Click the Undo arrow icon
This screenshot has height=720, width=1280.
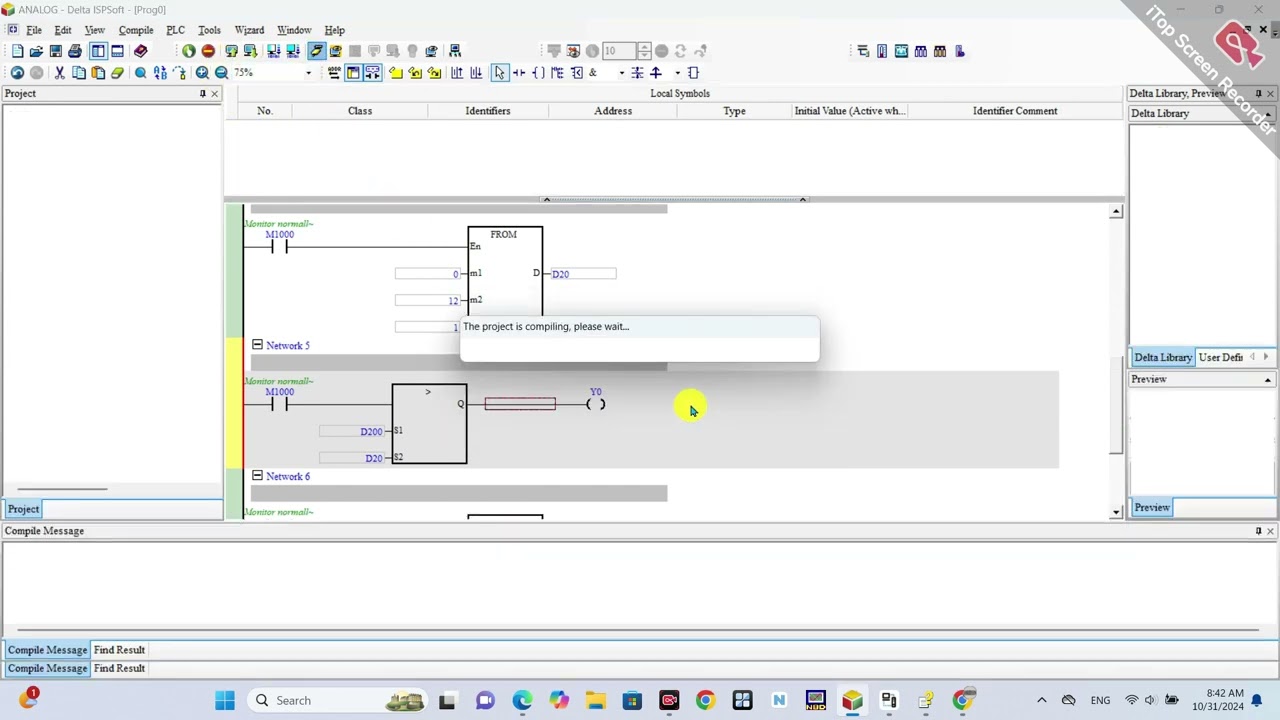17,73
